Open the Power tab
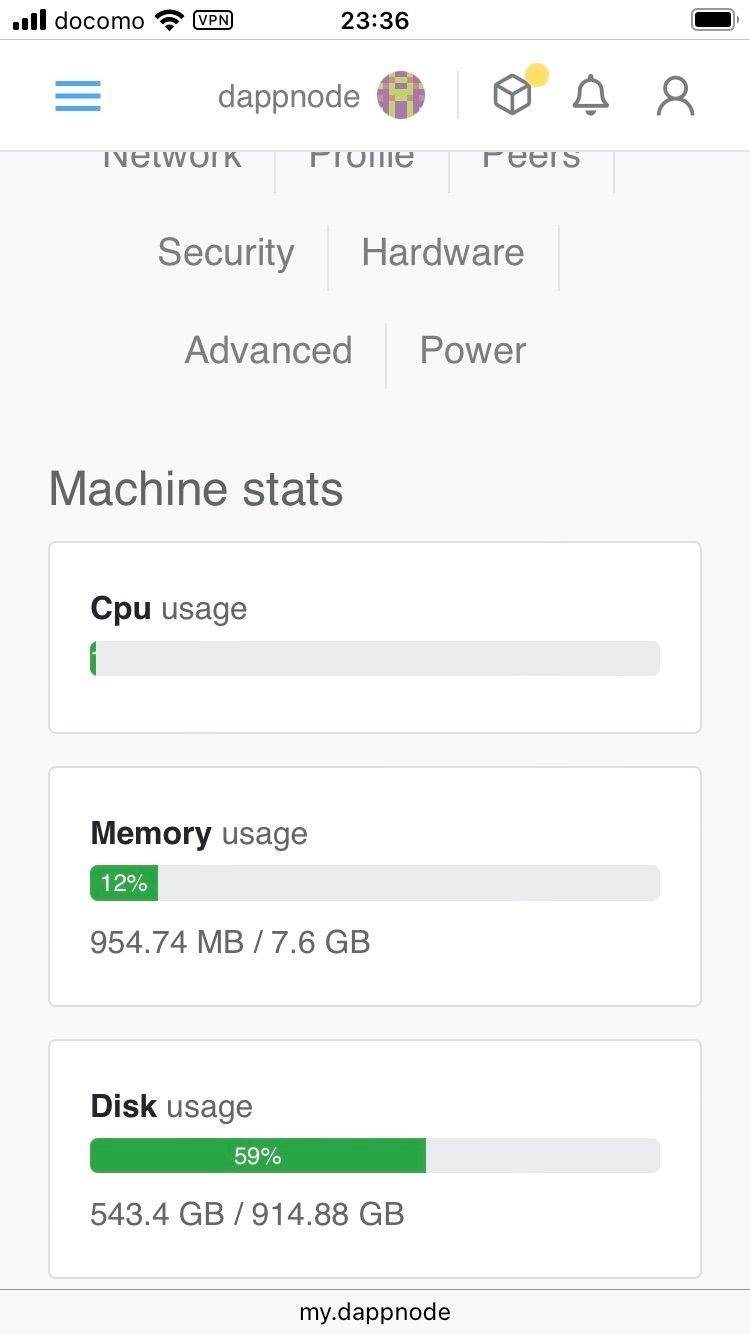Viewport: 750px width, 1334px height. [x=472, y=351]
